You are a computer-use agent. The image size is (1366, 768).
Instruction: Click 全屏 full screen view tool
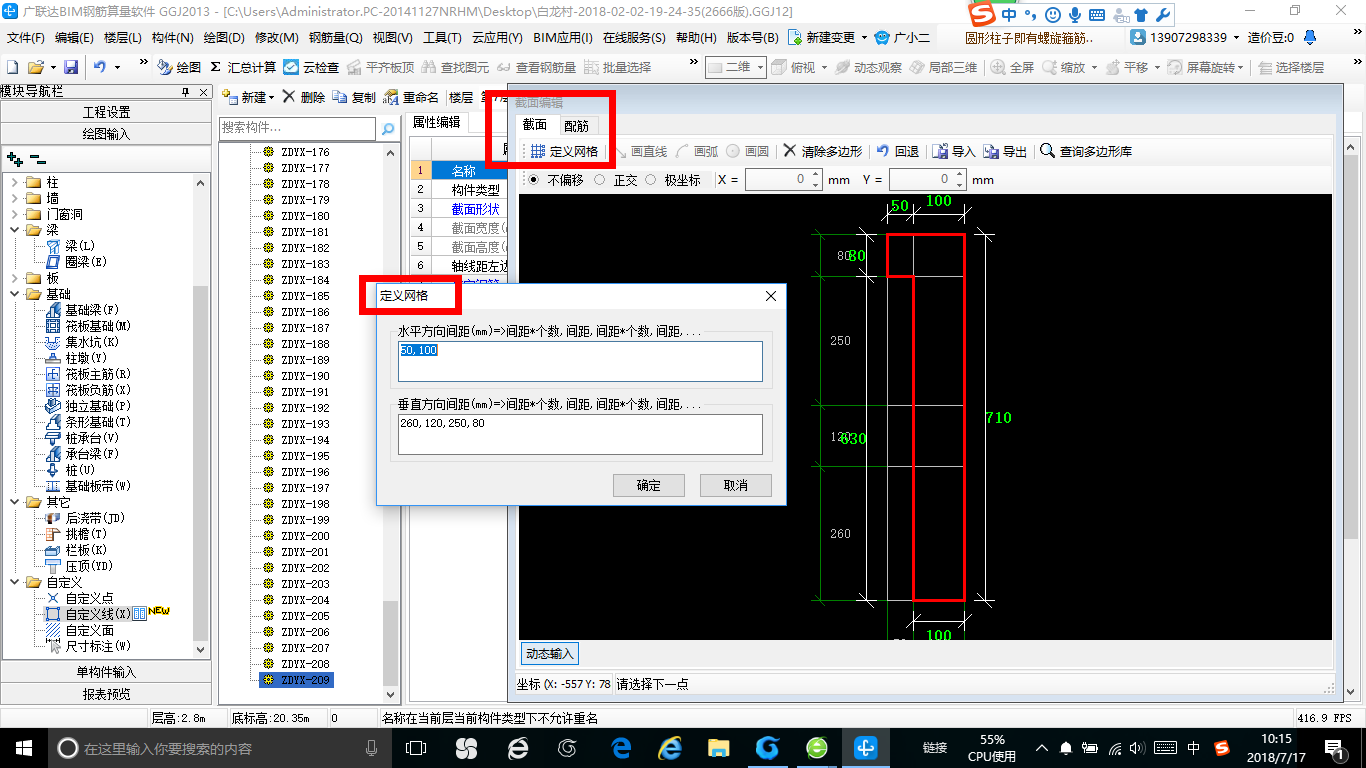pos(1013,67)
